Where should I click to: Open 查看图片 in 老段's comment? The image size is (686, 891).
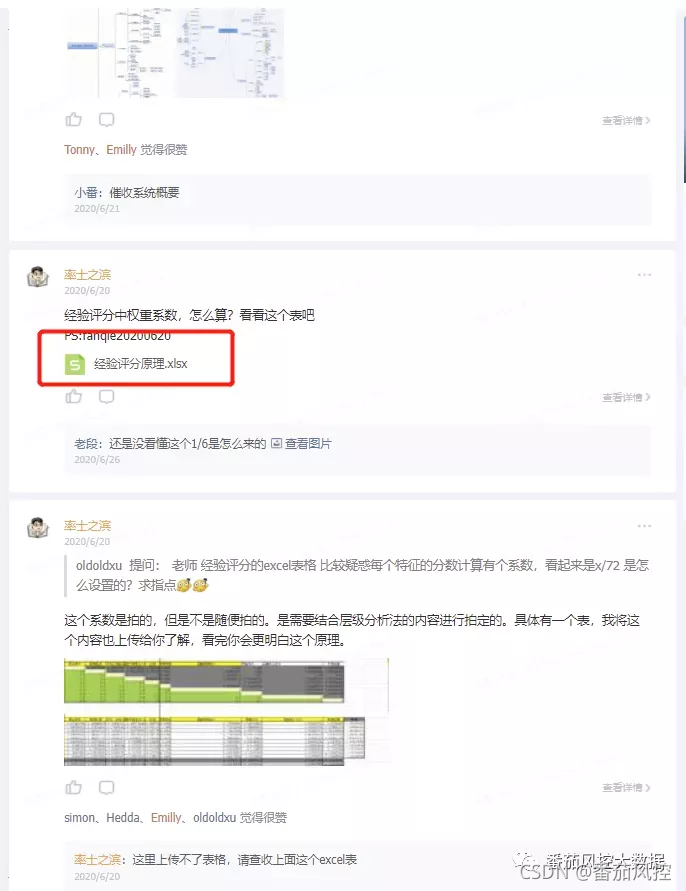pyautogui.click(x=301, y=443)
